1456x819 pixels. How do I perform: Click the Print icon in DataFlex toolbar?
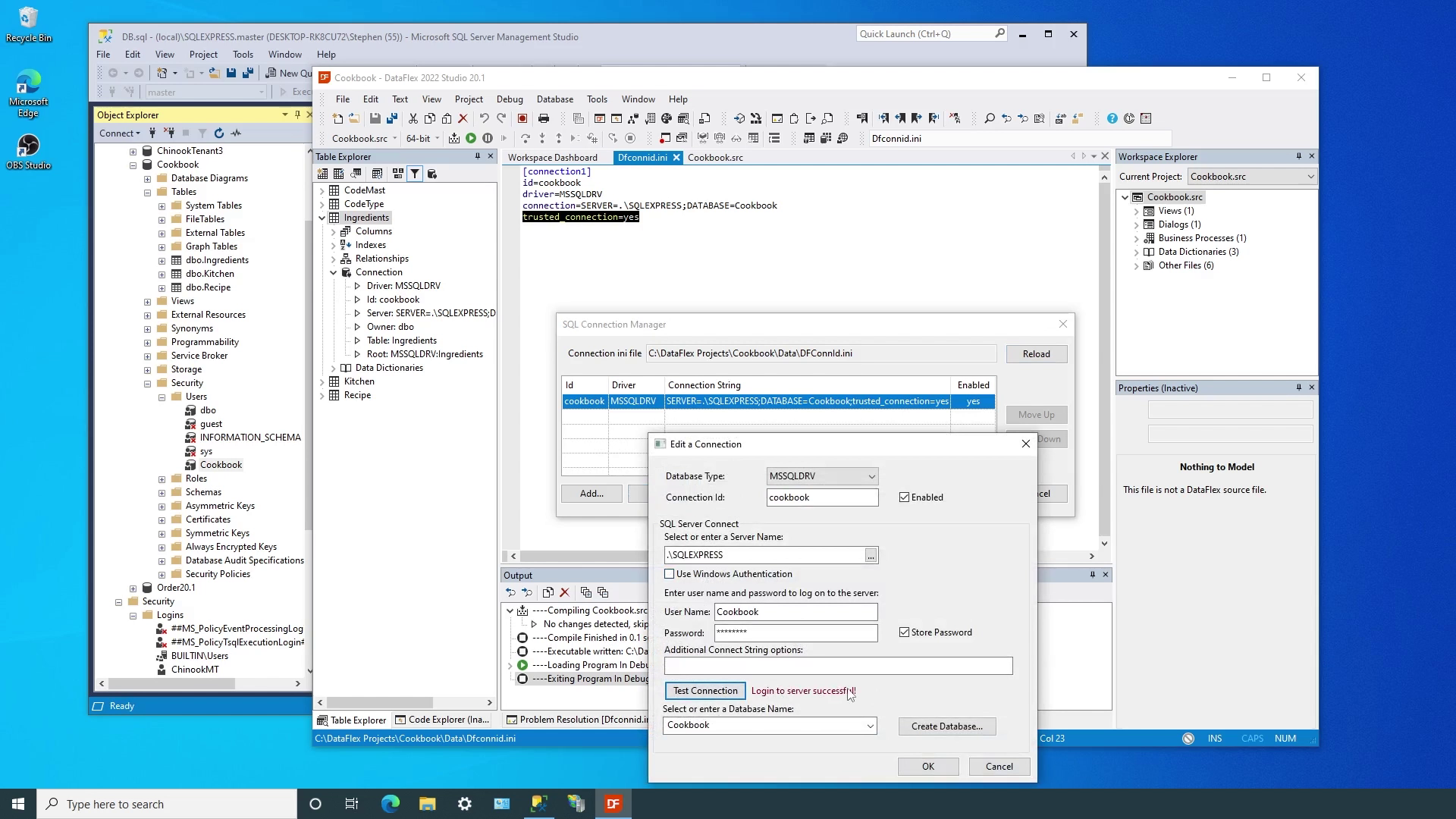click(544, 118)
